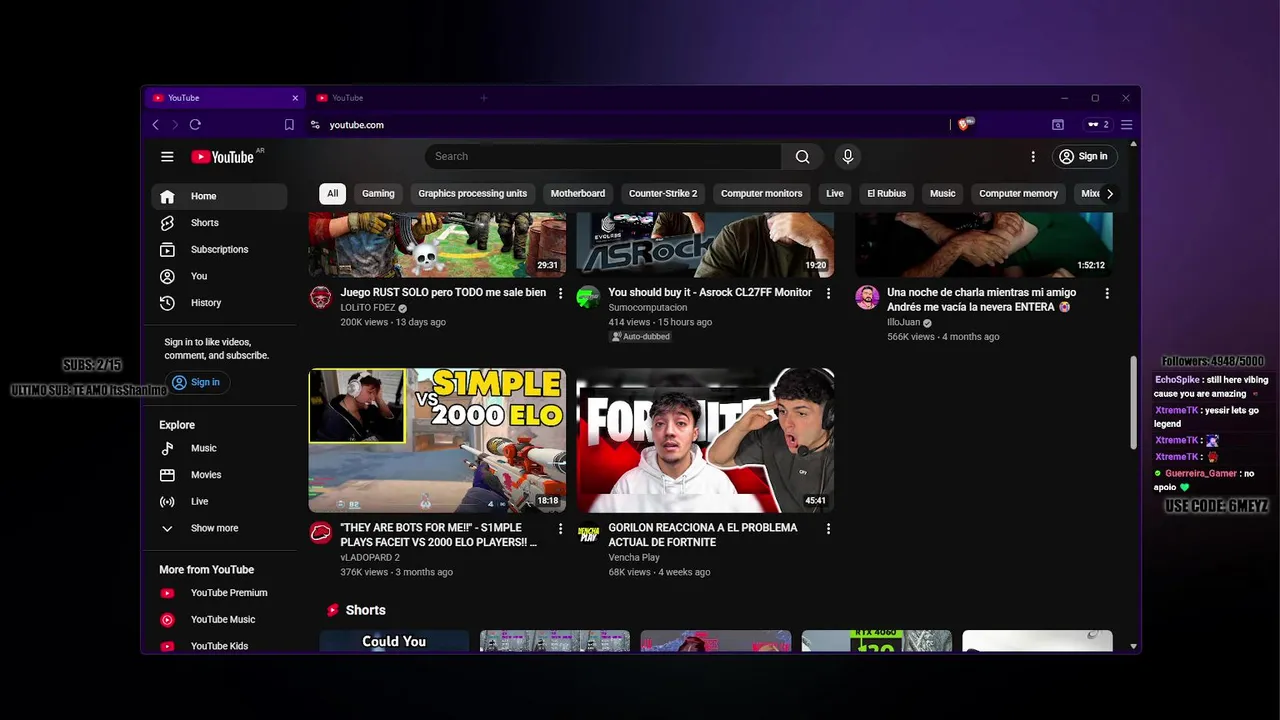Screen dimensions: 1280x720
Task: Open History in sidebar
Action: point(219,303)
